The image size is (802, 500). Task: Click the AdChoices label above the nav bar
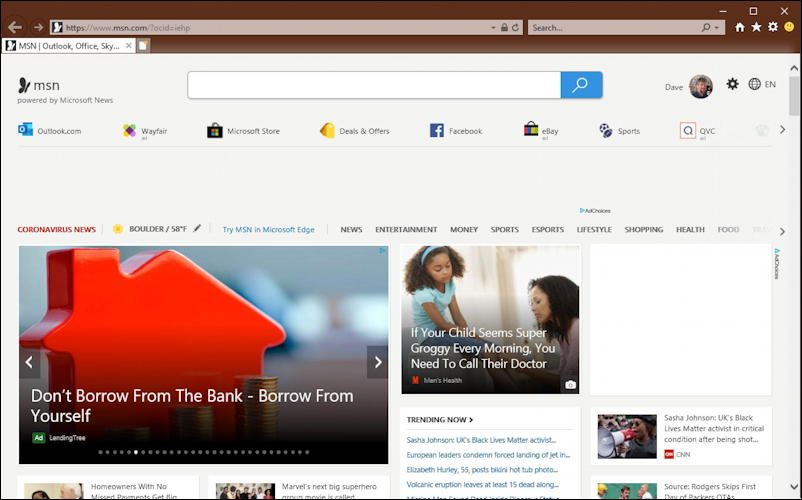tap(595, 211)
